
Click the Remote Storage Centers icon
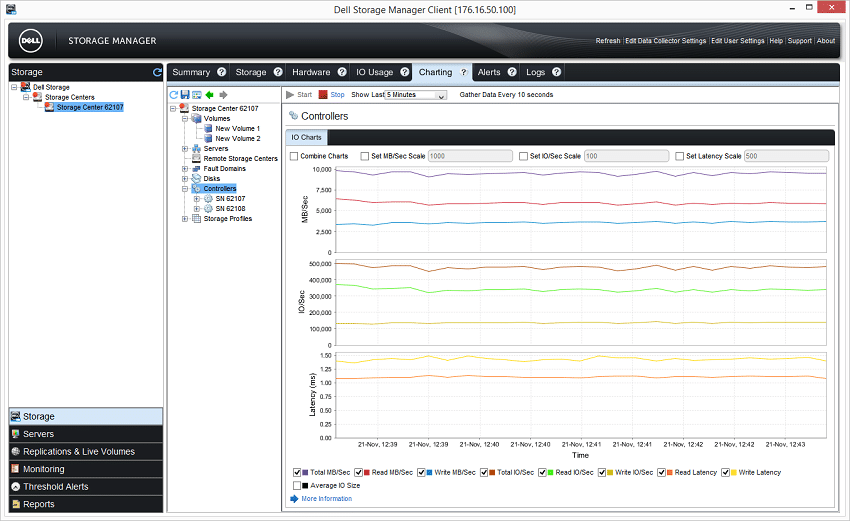tap(197, 158)
